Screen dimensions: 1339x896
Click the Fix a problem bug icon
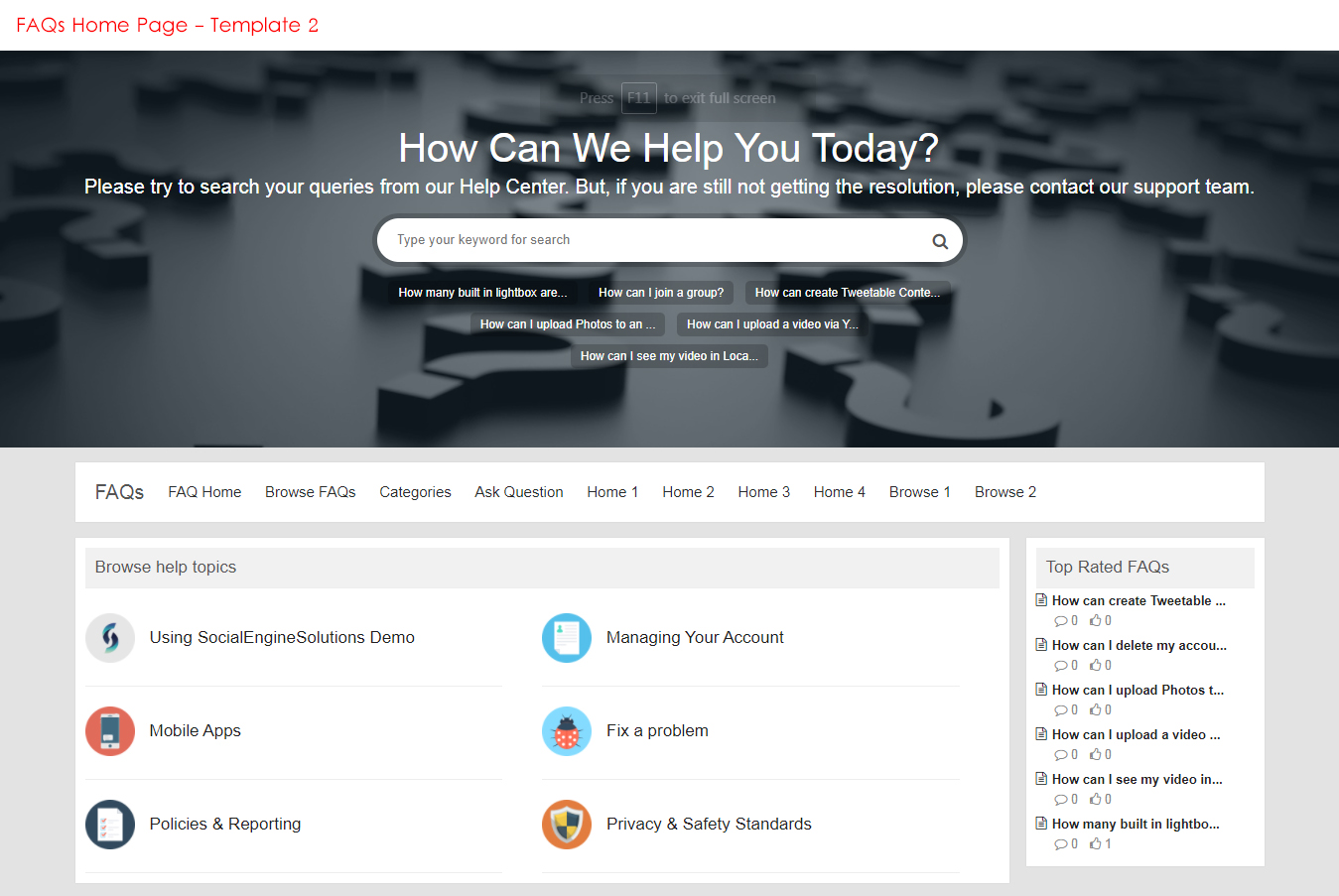coord(567,731)
